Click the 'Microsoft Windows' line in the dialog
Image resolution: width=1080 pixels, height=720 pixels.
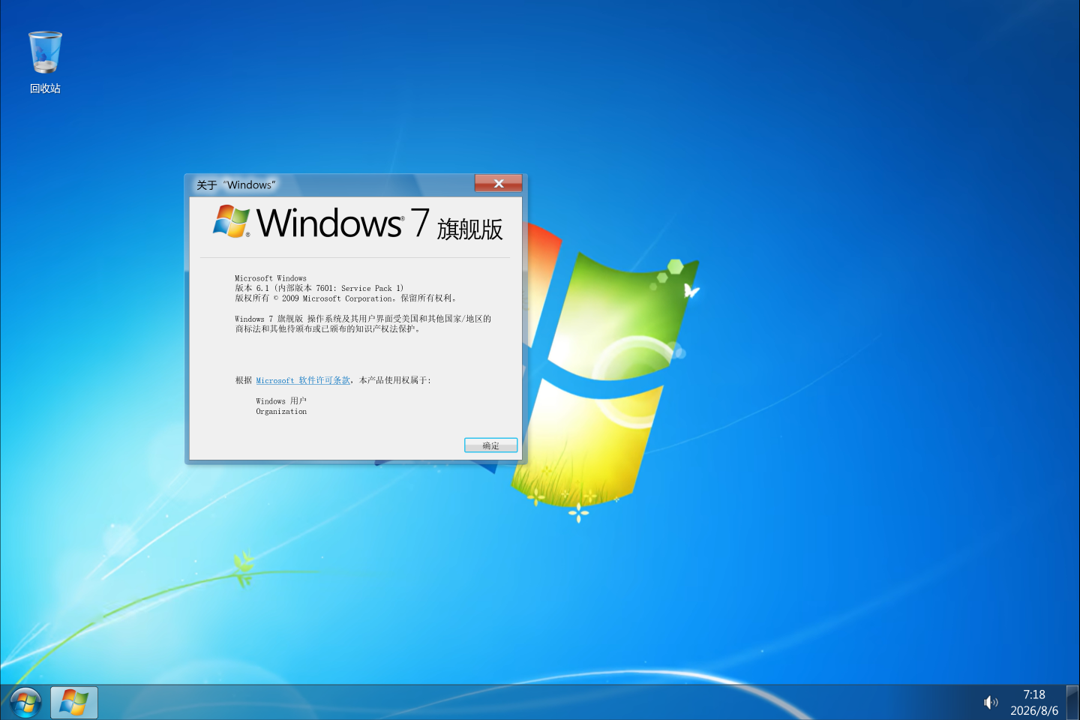tap(271, 278)
